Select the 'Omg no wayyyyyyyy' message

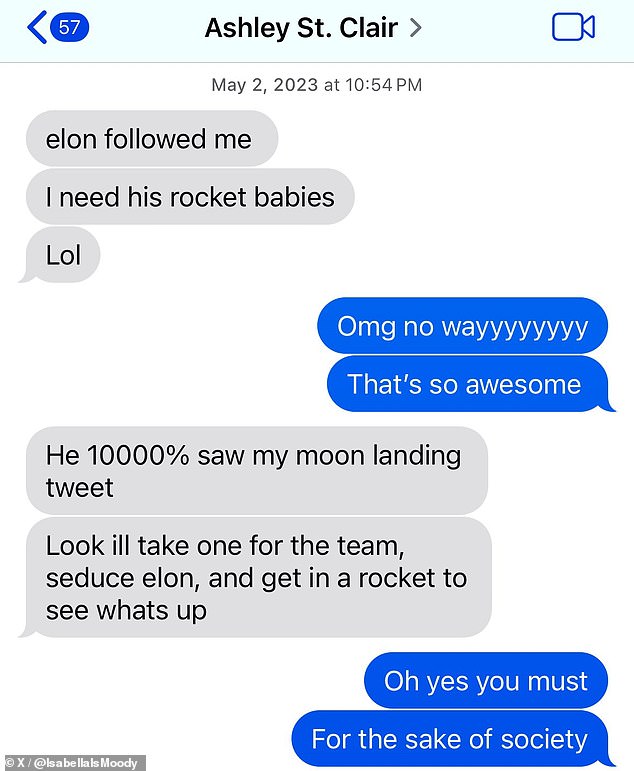point(462,326)
